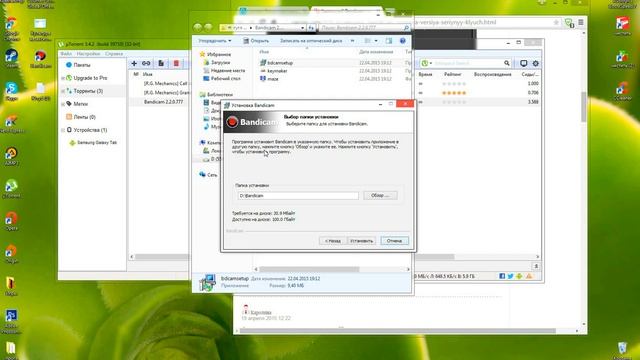Open Избранное in Explorer navigation pane
The image size is (640, 360).
pos(219,54)
